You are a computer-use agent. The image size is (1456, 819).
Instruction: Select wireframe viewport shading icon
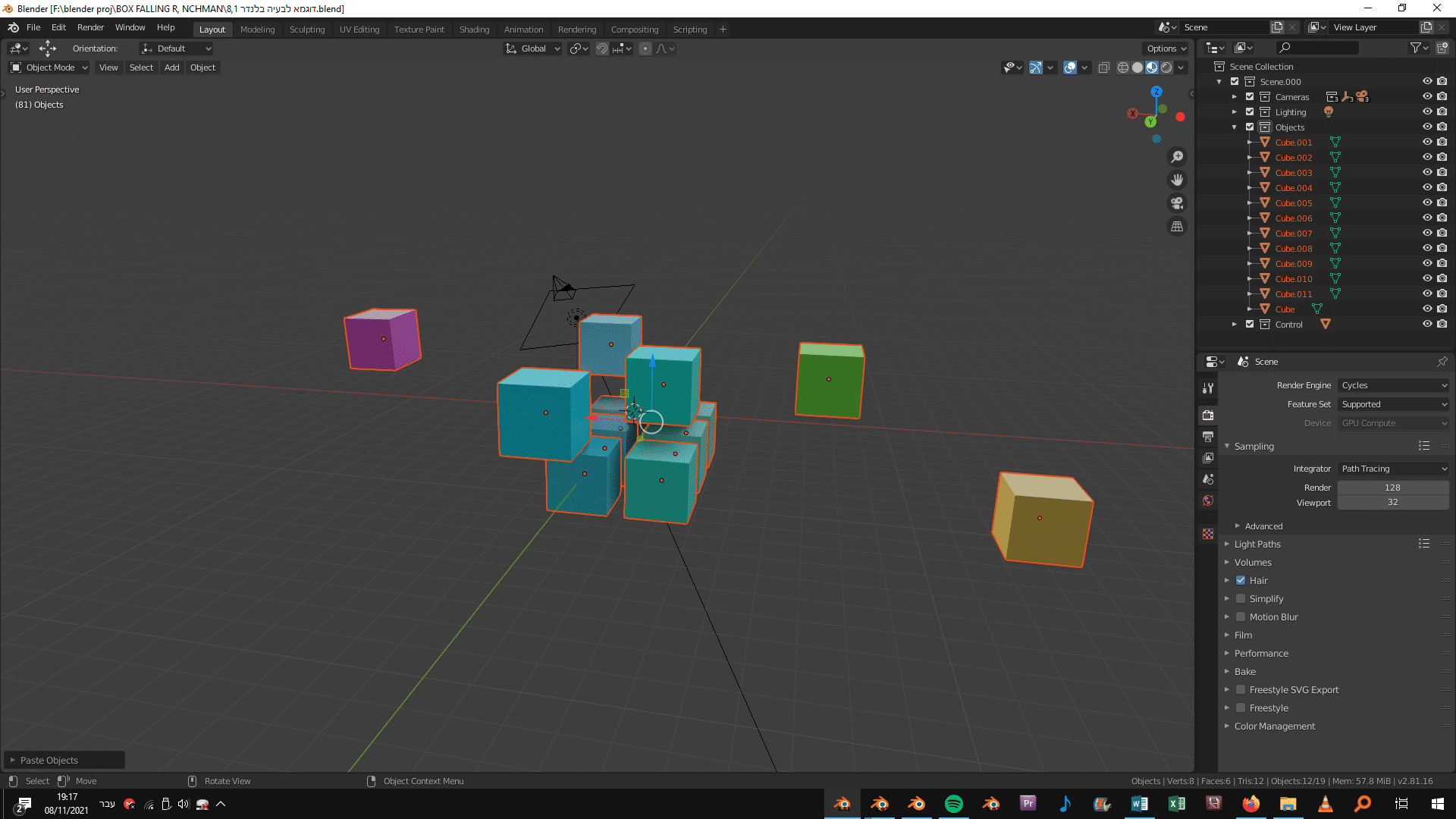(1123, 67)
